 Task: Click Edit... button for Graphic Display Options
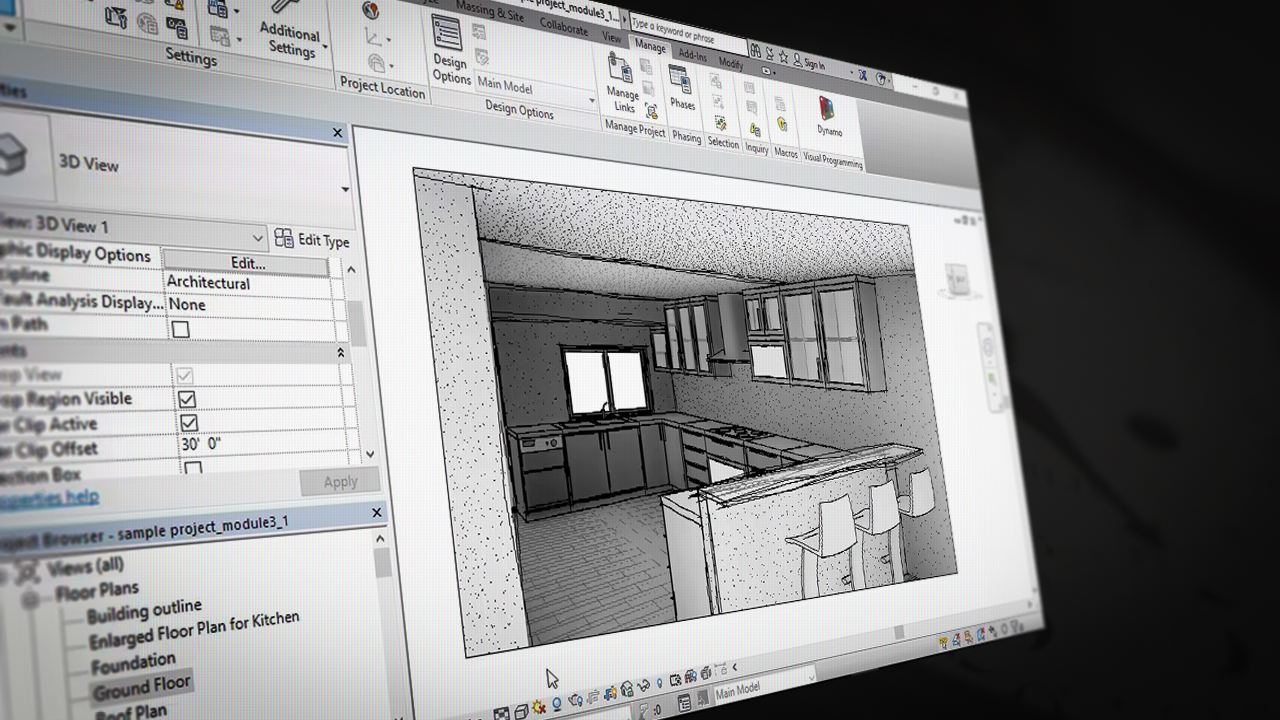248,263
